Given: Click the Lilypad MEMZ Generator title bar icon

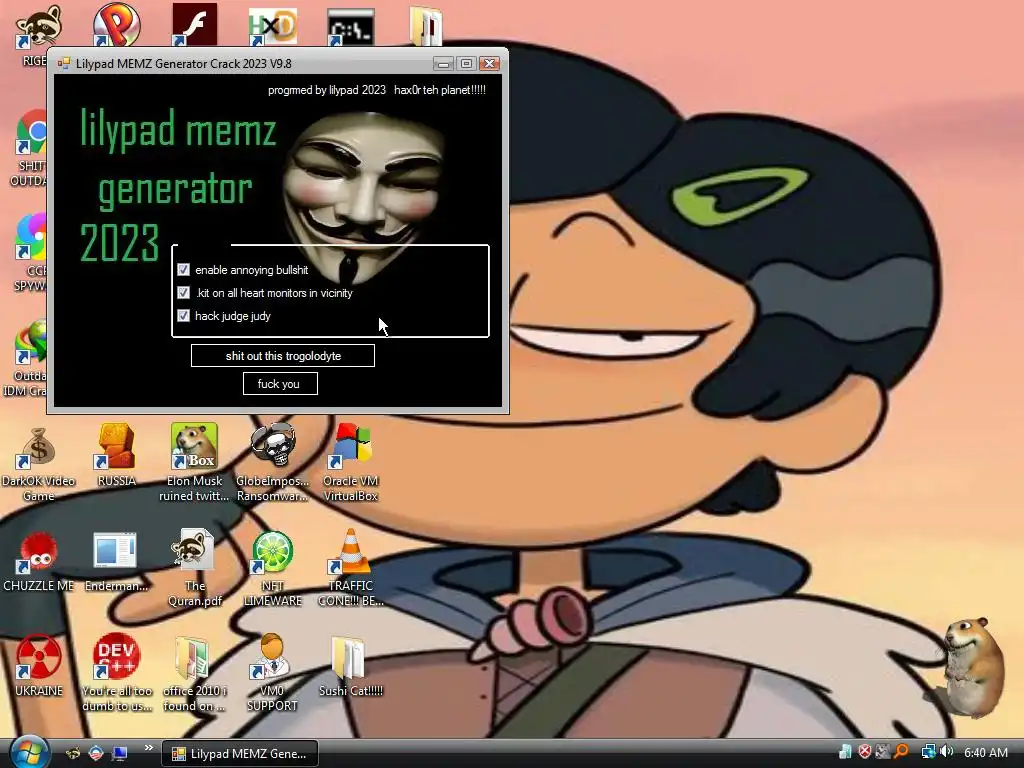Looking at the screenshot, I should tap(63, 63).
